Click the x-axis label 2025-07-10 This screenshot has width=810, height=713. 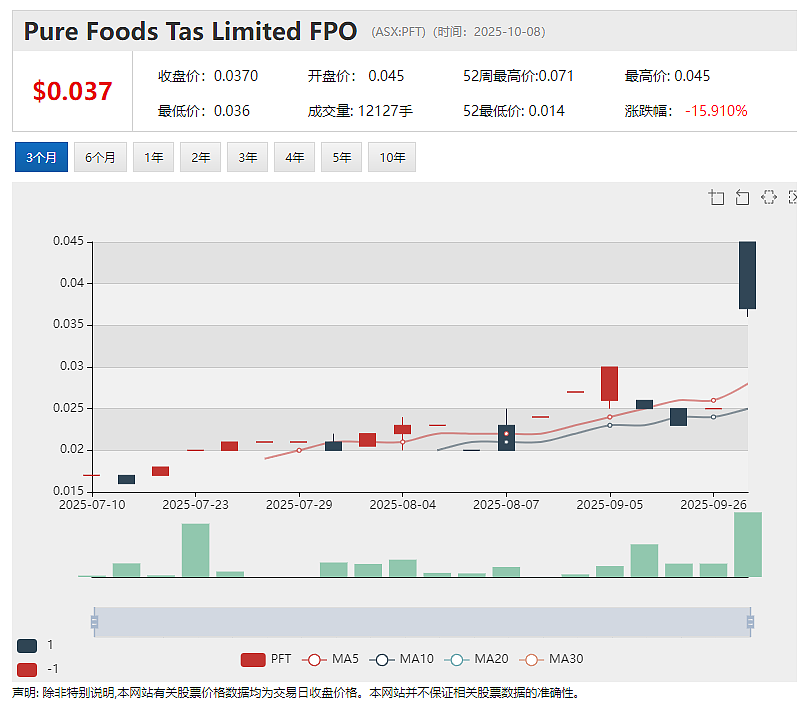click(92, 505)
